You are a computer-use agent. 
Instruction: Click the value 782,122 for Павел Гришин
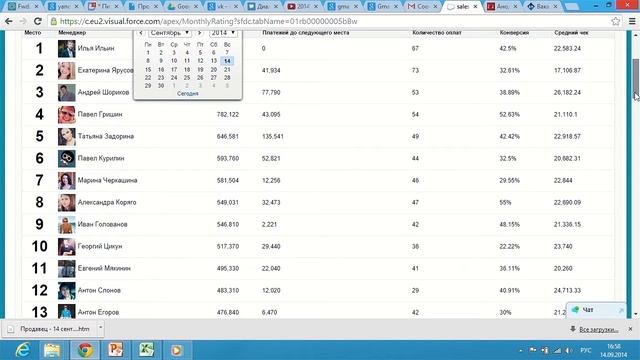pyautogui.click(x=228, y=115)
